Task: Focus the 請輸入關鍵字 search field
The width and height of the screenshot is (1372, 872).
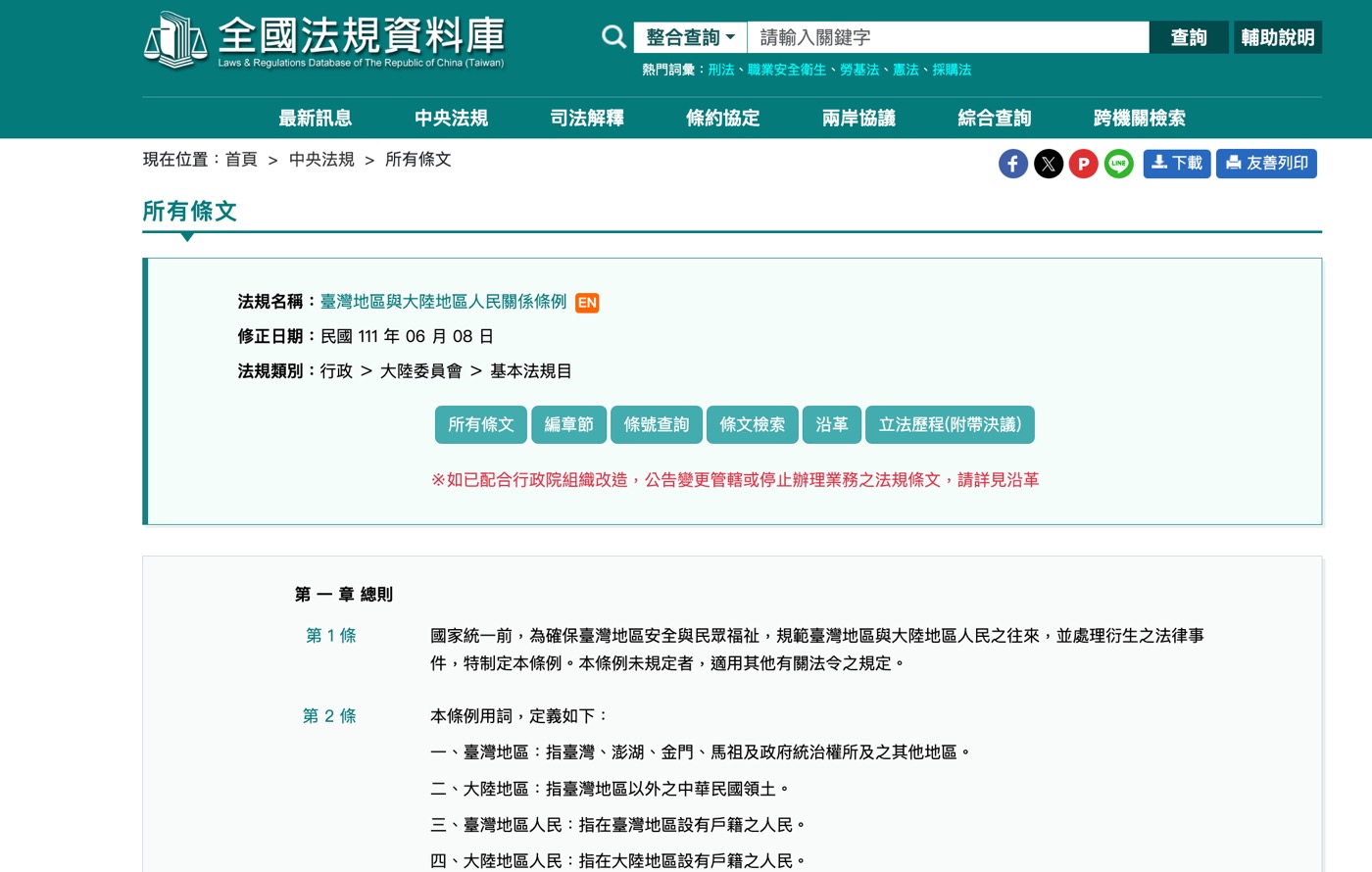Action: point(948,37)
